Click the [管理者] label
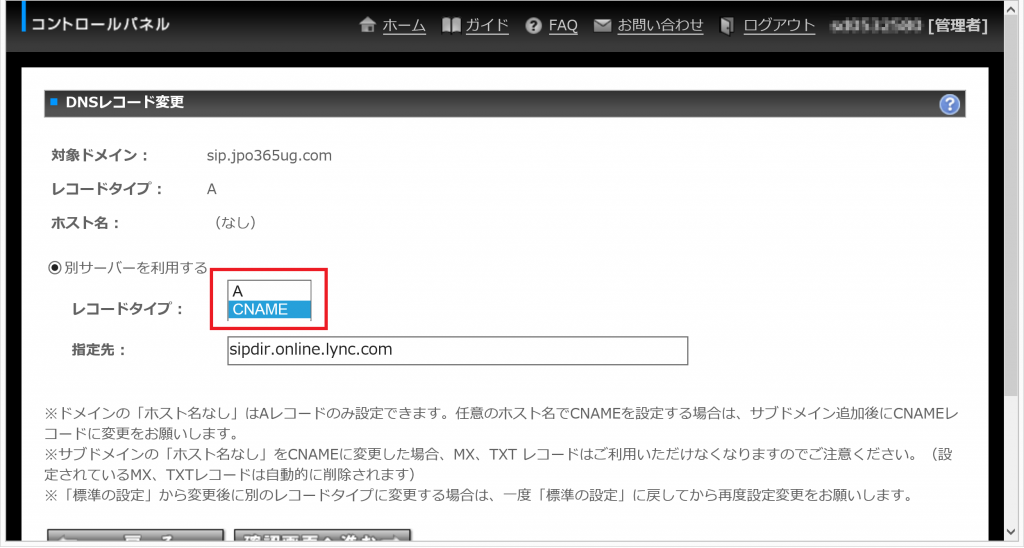 tap(957, 25)
